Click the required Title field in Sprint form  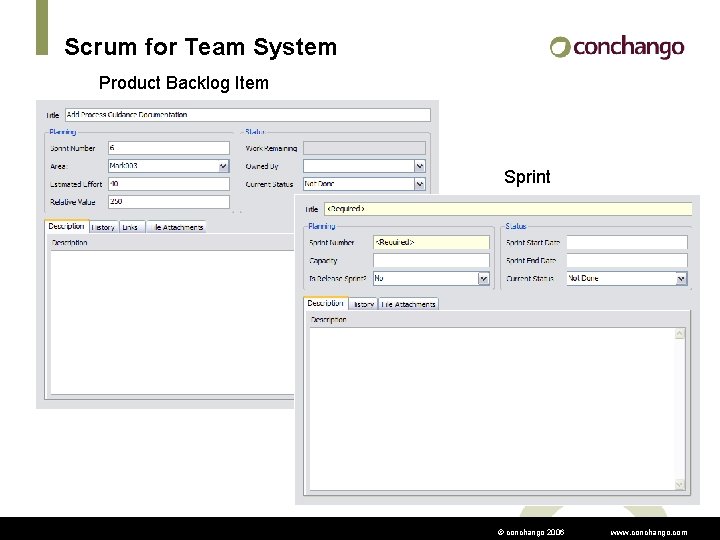point(508,209)
